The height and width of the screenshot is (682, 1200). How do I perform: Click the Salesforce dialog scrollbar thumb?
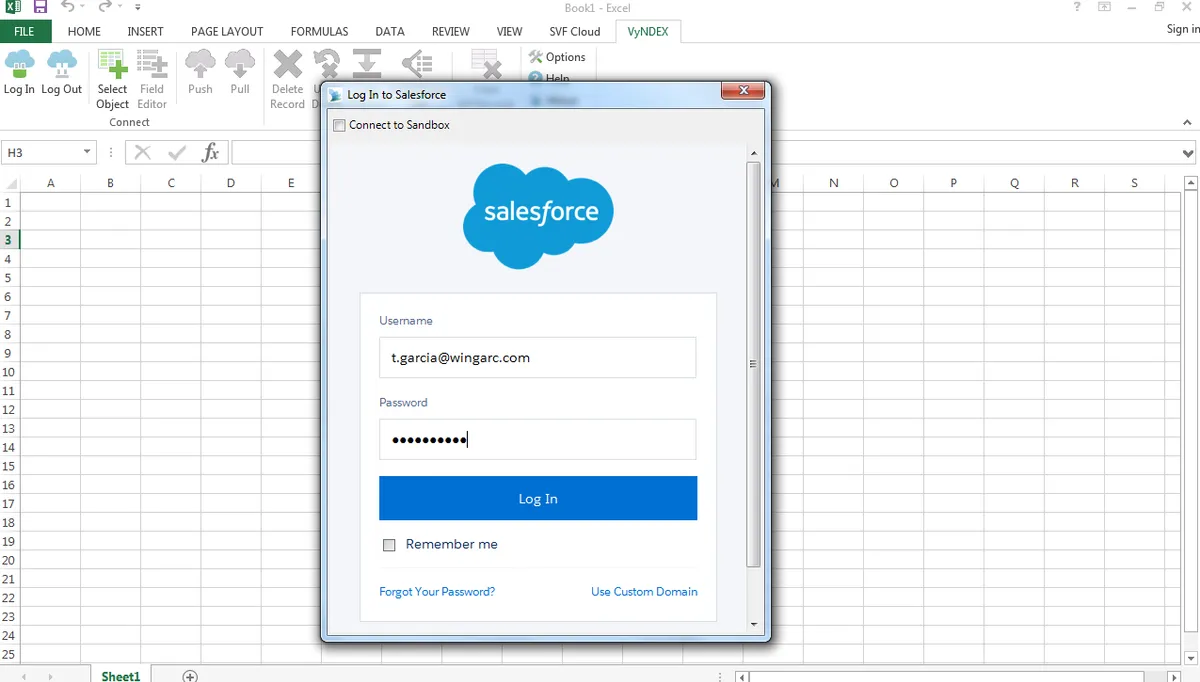[754, 364]
